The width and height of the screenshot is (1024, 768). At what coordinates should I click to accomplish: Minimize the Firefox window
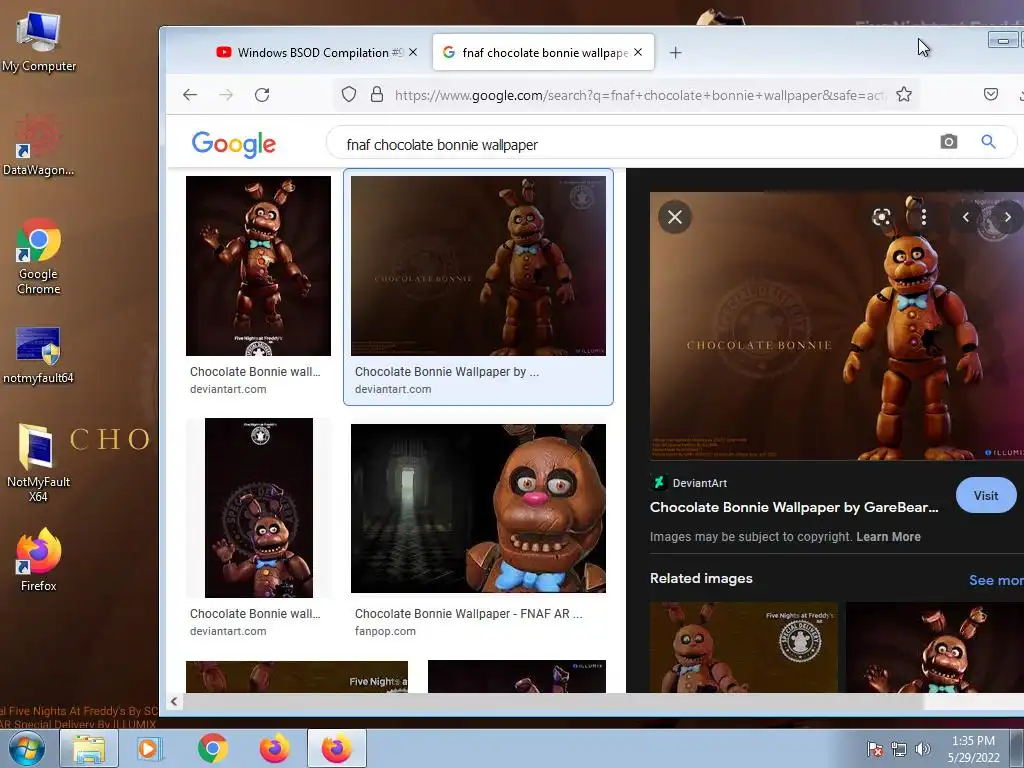click(x=1002, y=40)
